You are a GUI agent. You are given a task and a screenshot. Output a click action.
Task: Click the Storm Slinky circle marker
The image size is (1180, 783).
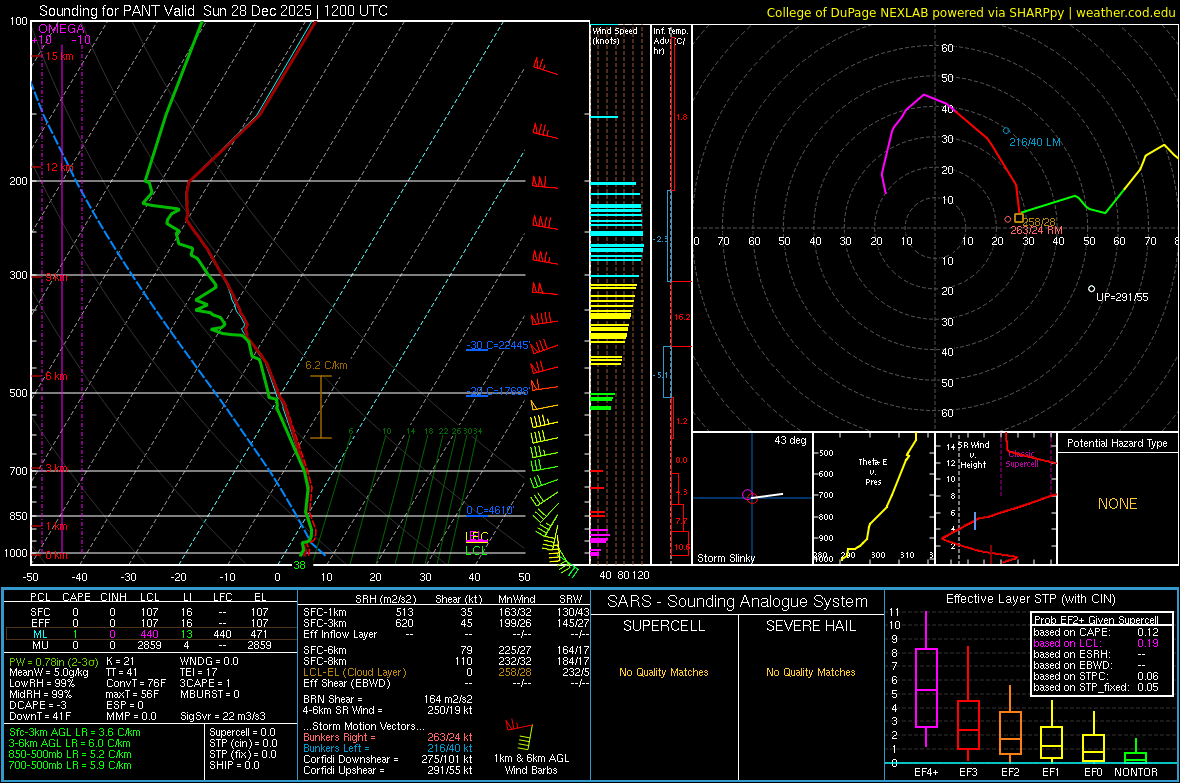(x=747, y=495)
